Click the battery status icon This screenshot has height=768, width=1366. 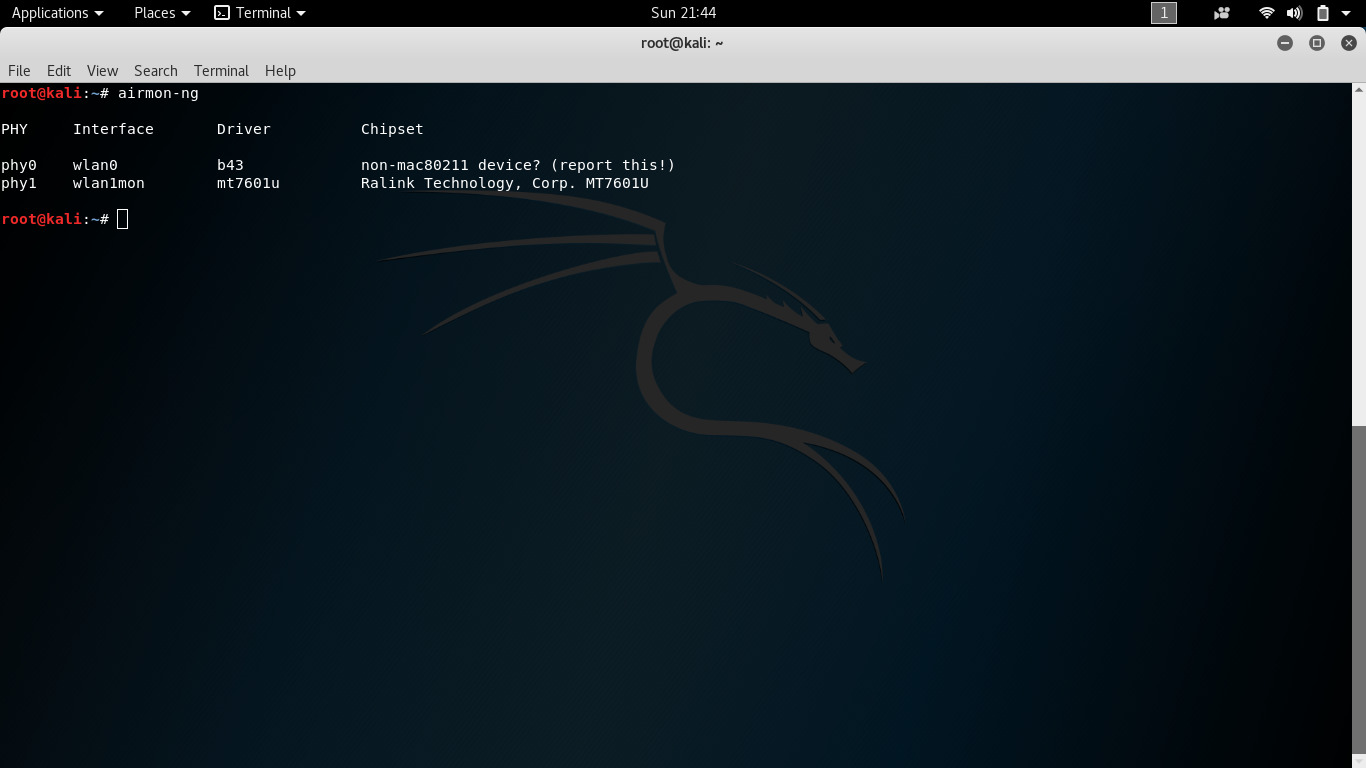pos(1323,13)
